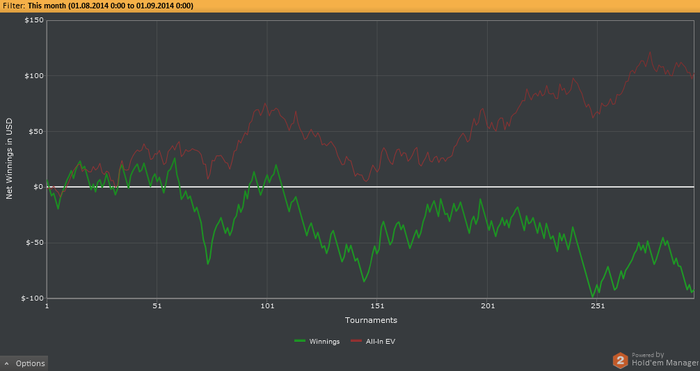Click the Net Winnings in USD axis title

point(9,158)
